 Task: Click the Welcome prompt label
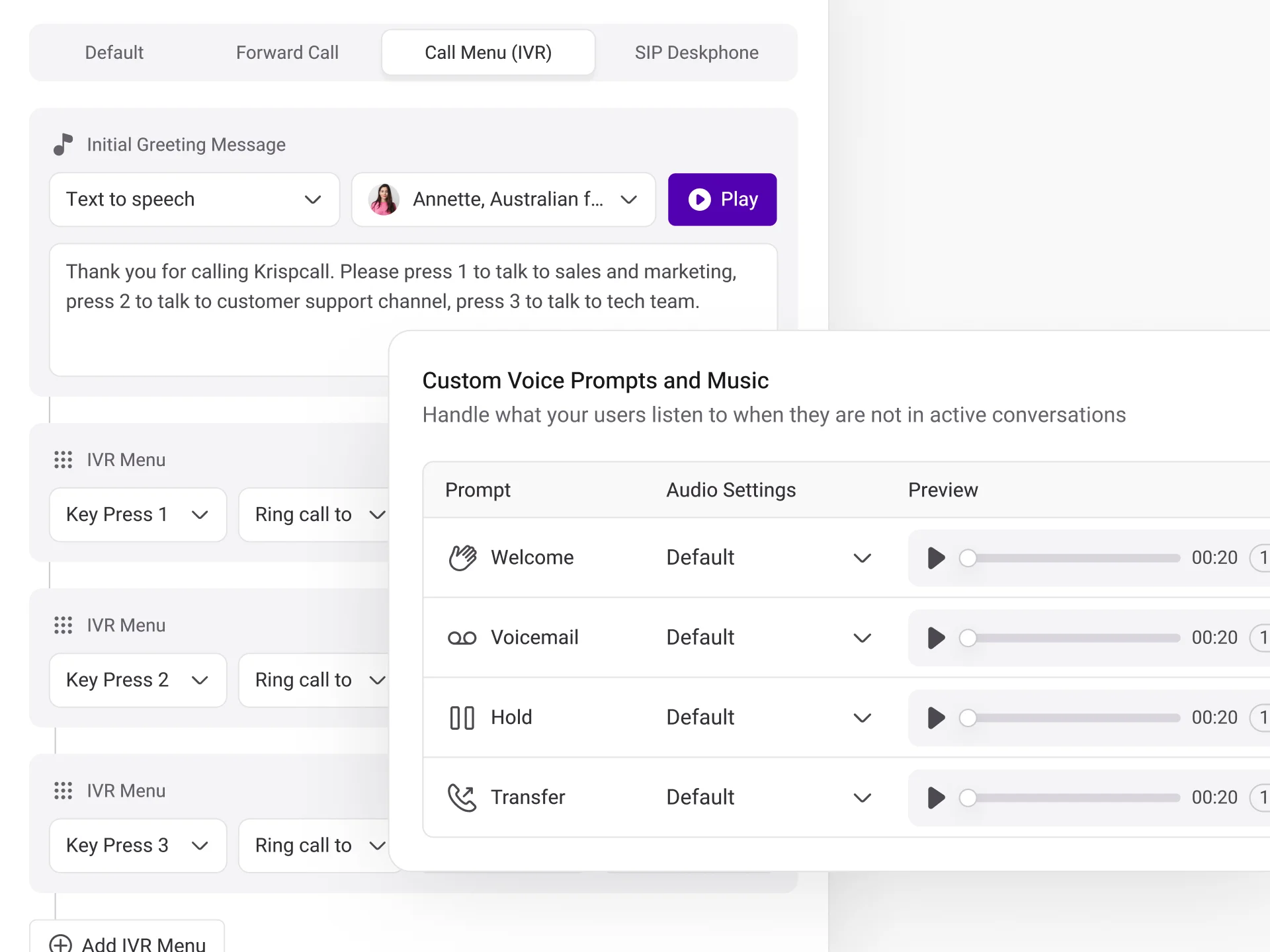[532, 557]
